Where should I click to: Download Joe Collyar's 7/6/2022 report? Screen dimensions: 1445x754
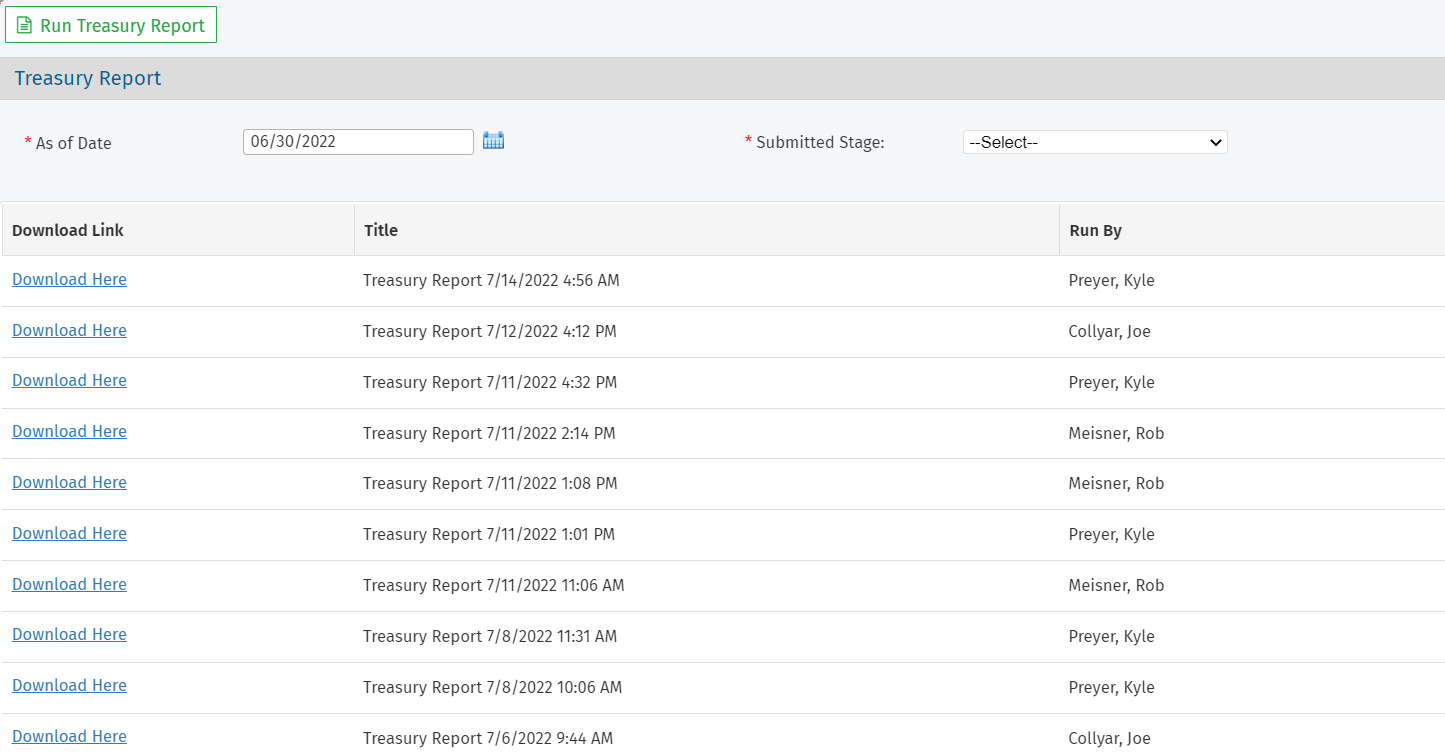(x=69, y=736)
